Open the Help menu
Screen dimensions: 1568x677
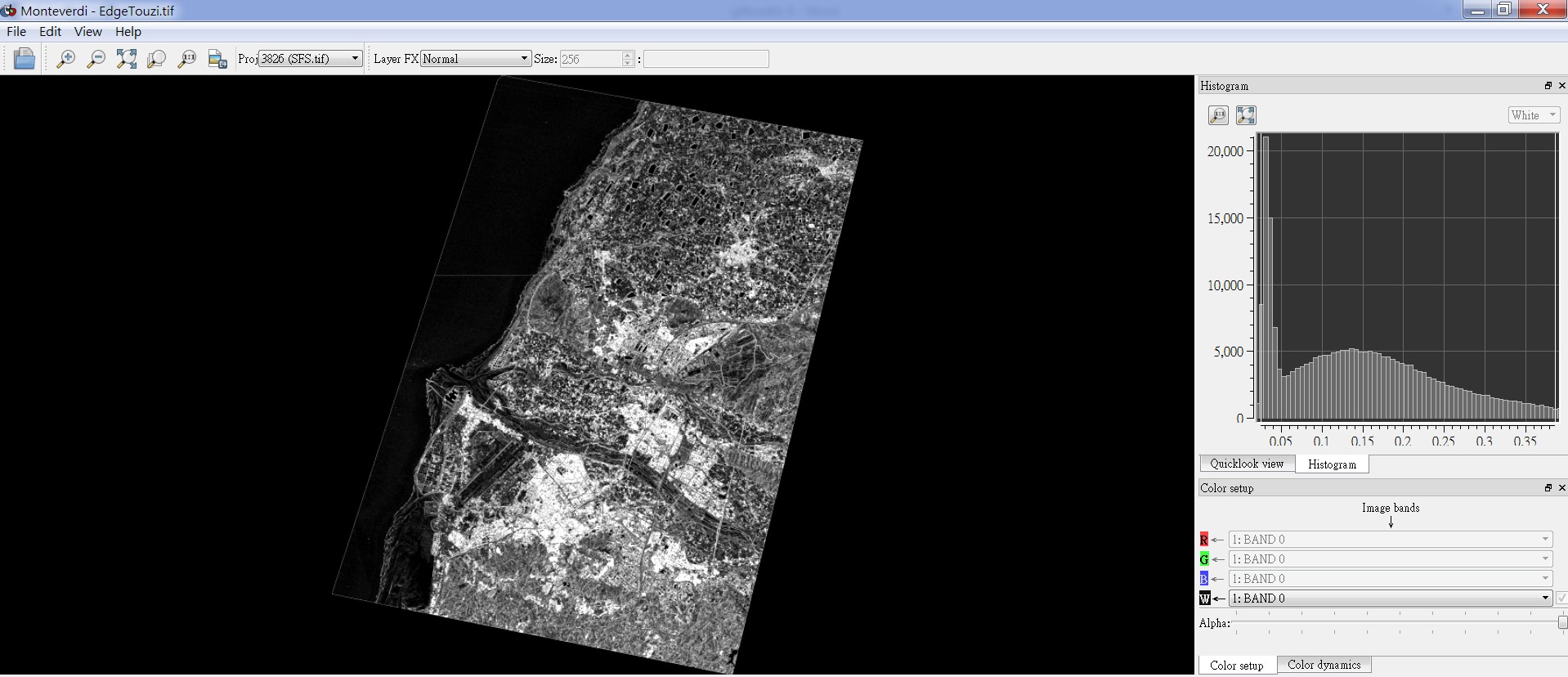point(128,32)
